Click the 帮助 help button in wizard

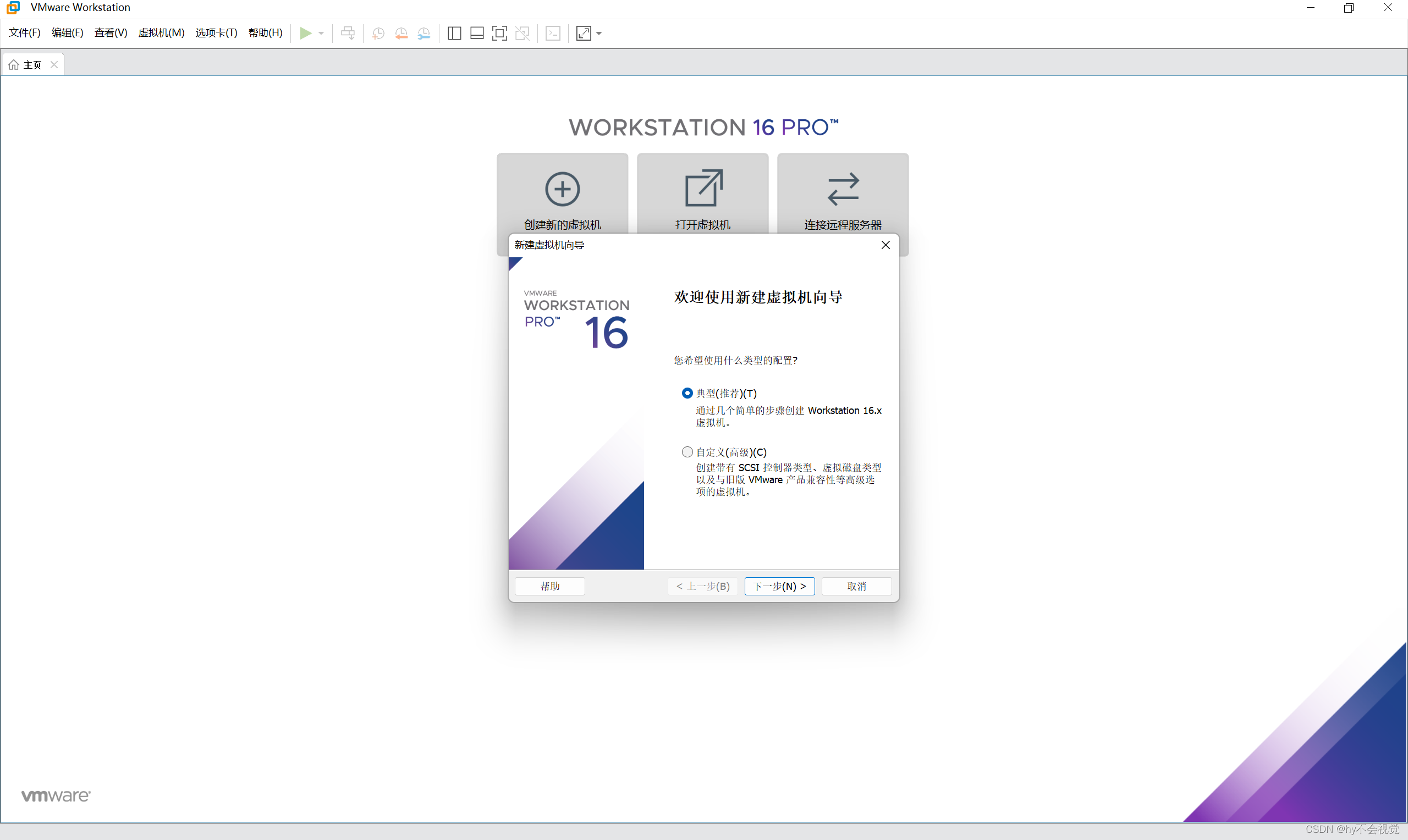[x=550, y=586]
